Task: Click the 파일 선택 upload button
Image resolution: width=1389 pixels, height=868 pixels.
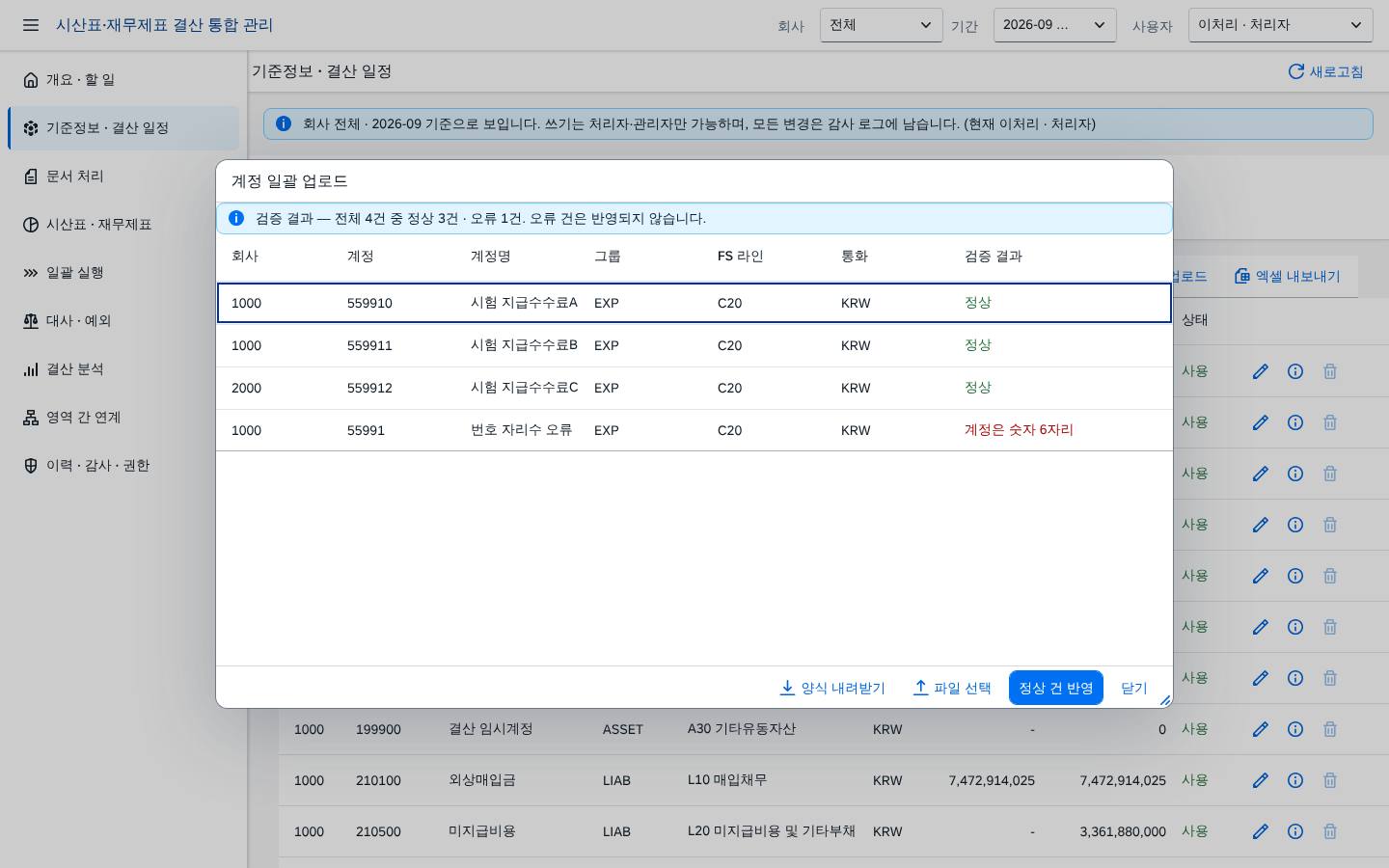Action: pyautogui.click(x=952, y=688)
